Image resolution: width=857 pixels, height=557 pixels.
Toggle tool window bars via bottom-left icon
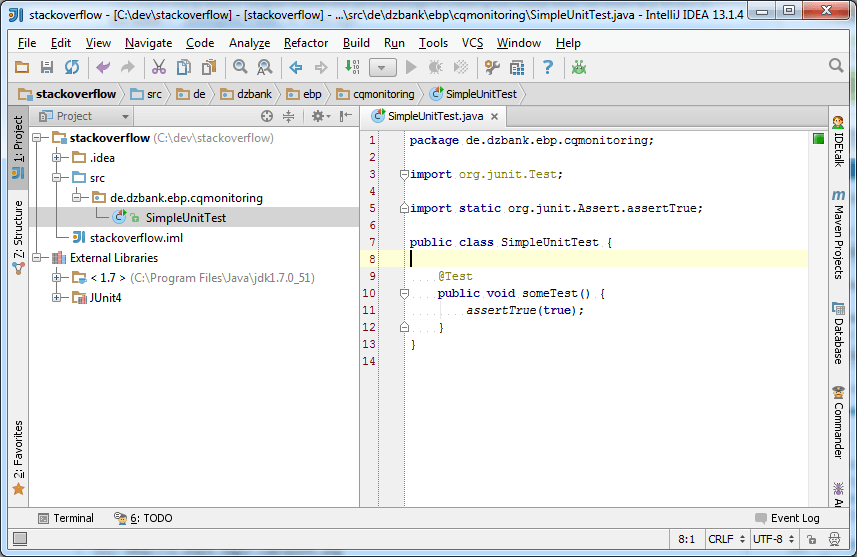tap(19, 539)
